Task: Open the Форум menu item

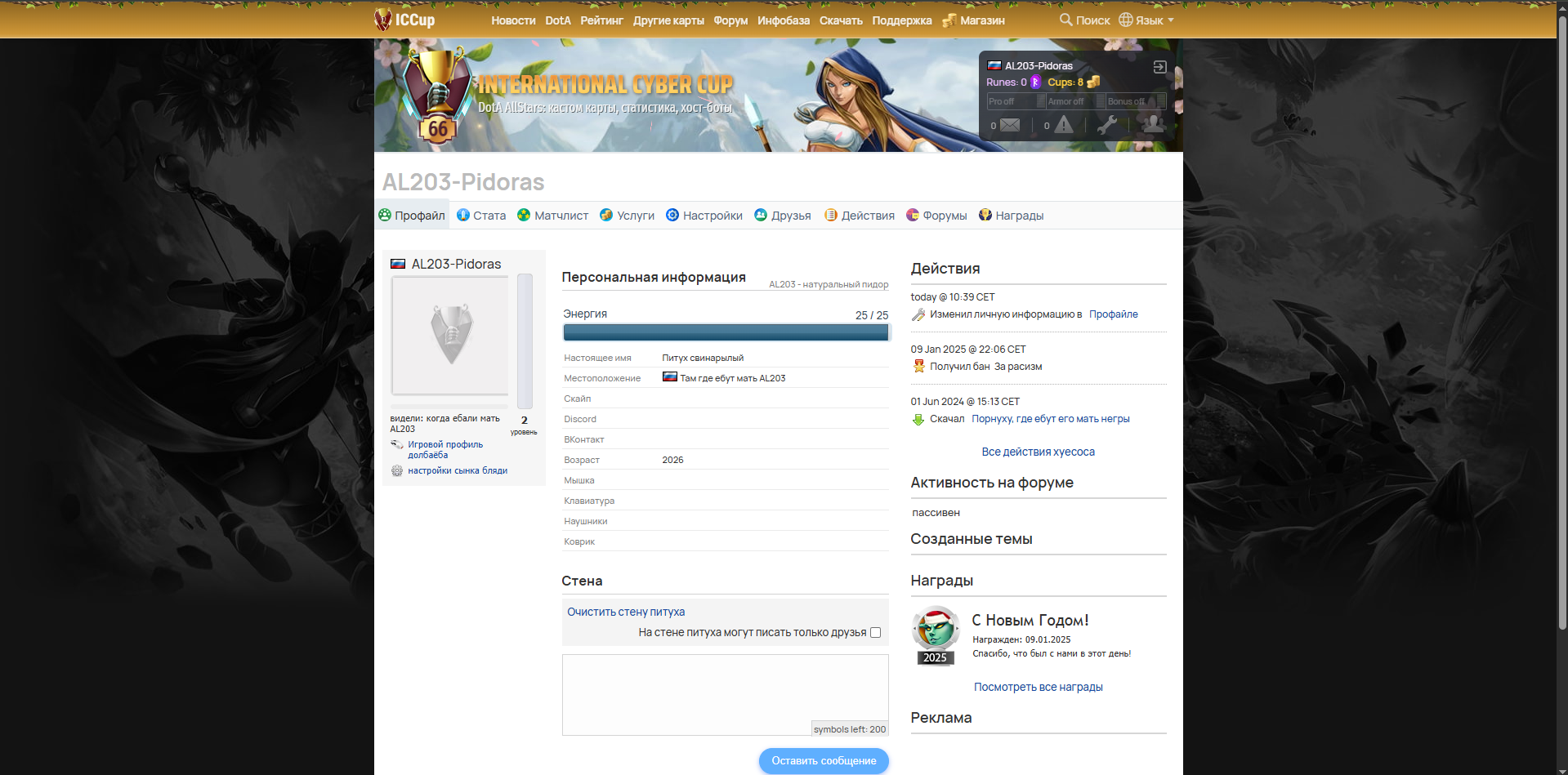Action: (x=730, y=20)
